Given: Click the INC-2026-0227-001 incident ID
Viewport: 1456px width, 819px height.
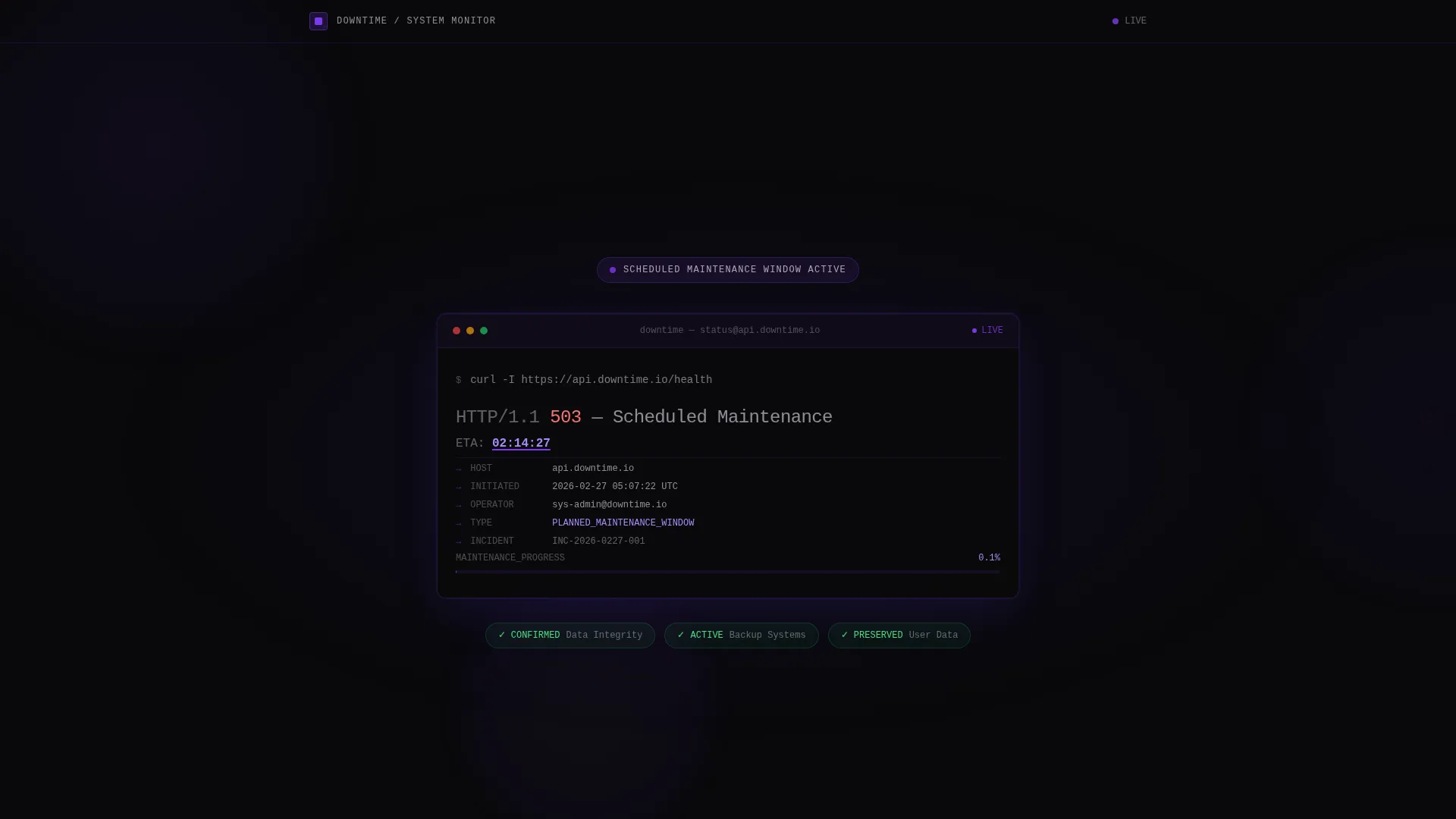Looking at the screenshot, I should click(598, 541).
